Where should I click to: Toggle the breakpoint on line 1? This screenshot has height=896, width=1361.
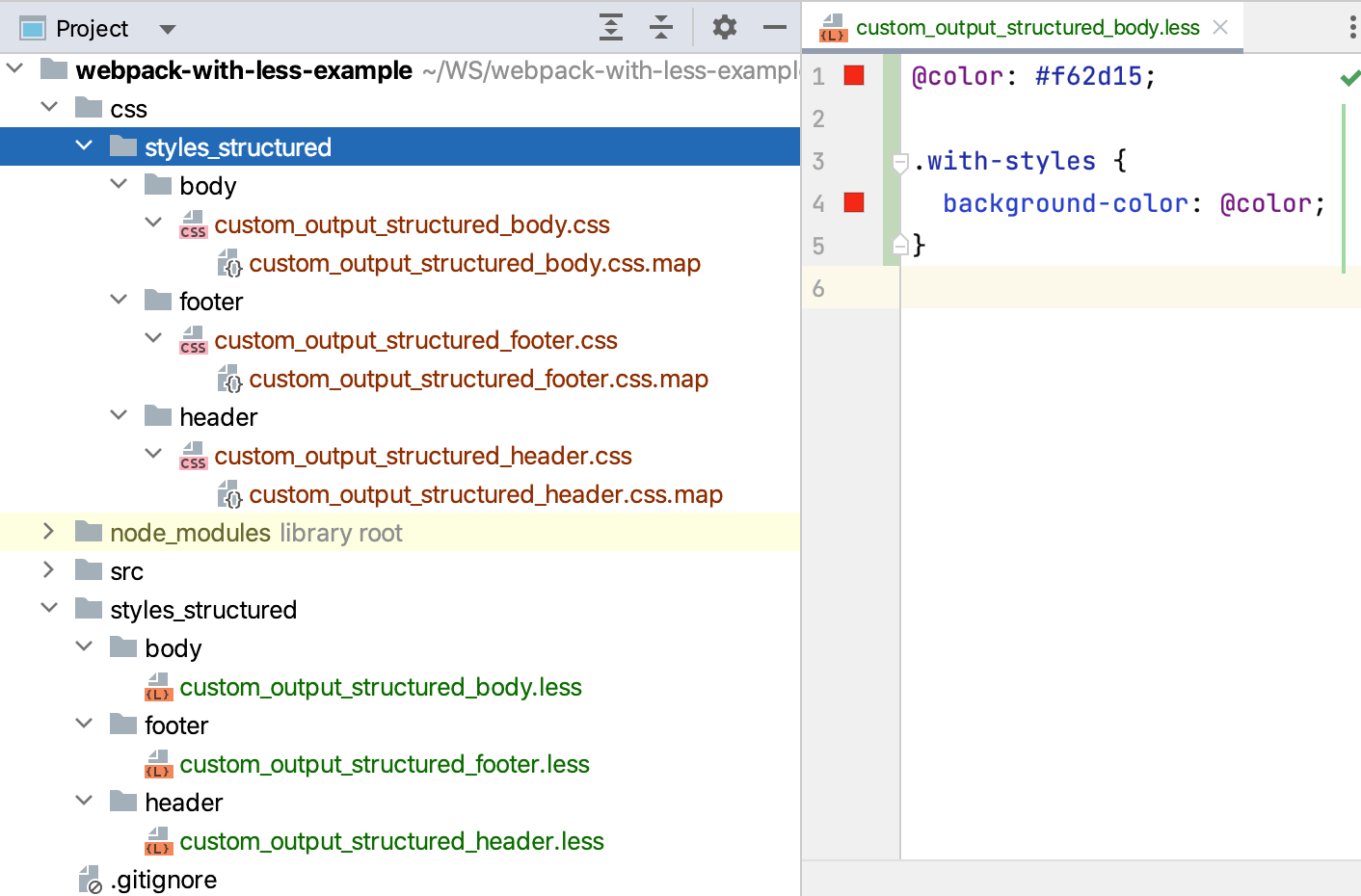point(852,77)
